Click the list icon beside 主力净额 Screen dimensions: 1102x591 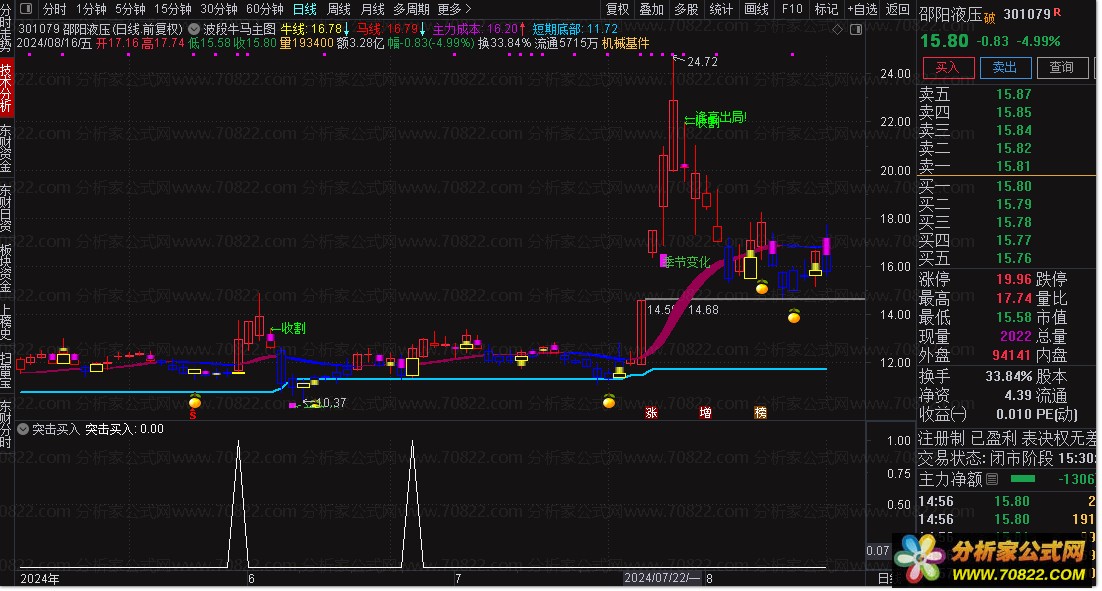[992, 479]
